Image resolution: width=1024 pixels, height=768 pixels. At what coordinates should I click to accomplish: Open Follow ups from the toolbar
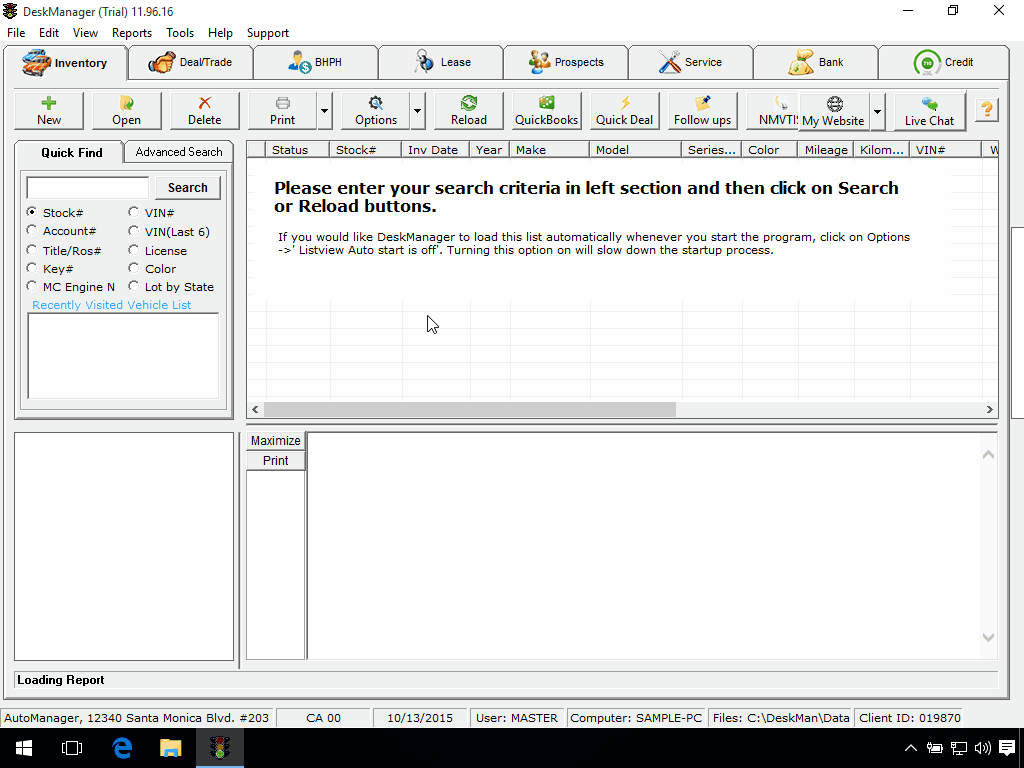[702, 111]
